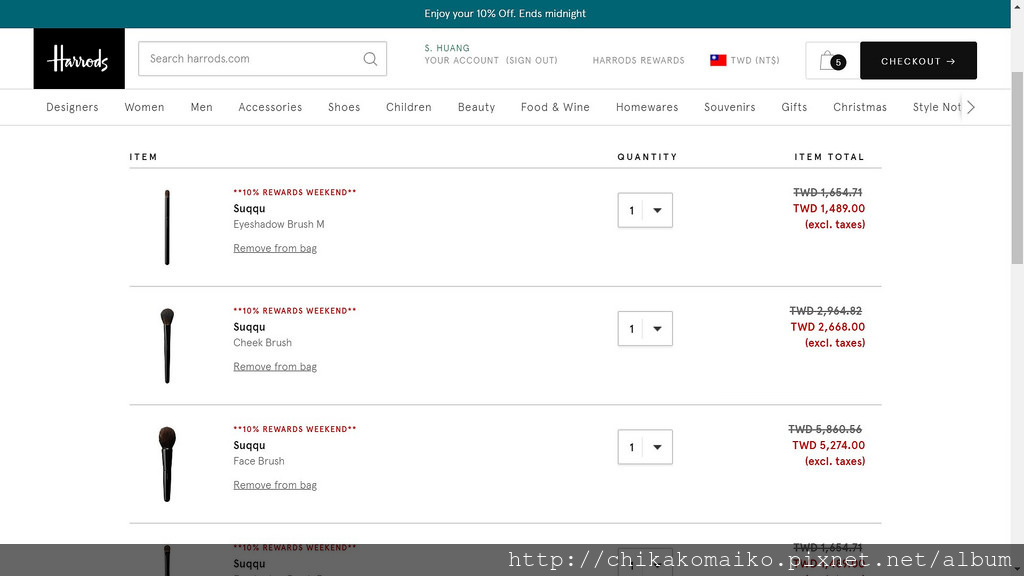Open the Shoes menu
Image resolution: width=1024 pixels, height=576 pixels.
(x=344, y=107)
